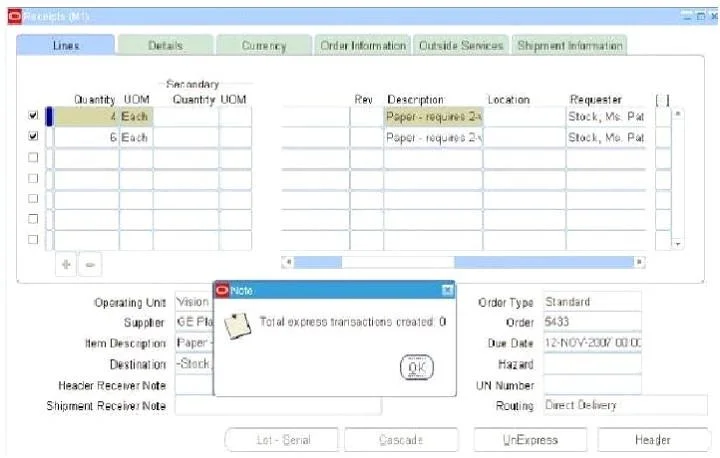Click UOM Each in first row
Screen dimensions: 720x458
tap(136, 116)
